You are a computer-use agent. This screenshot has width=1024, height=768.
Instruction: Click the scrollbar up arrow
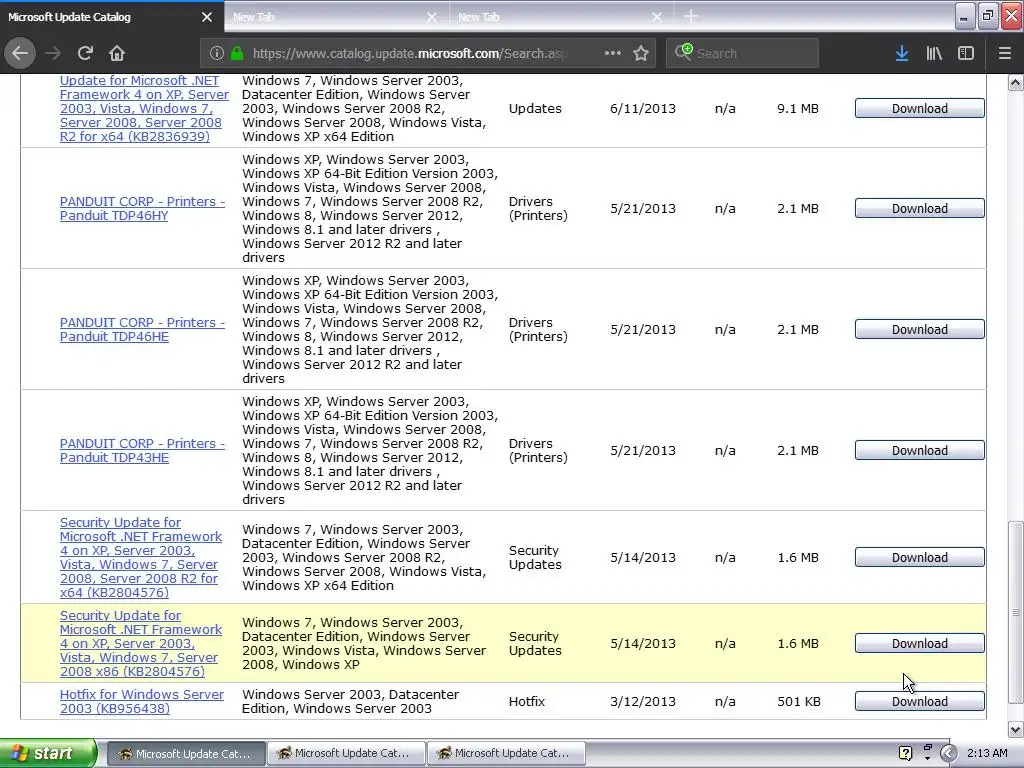1016,82
